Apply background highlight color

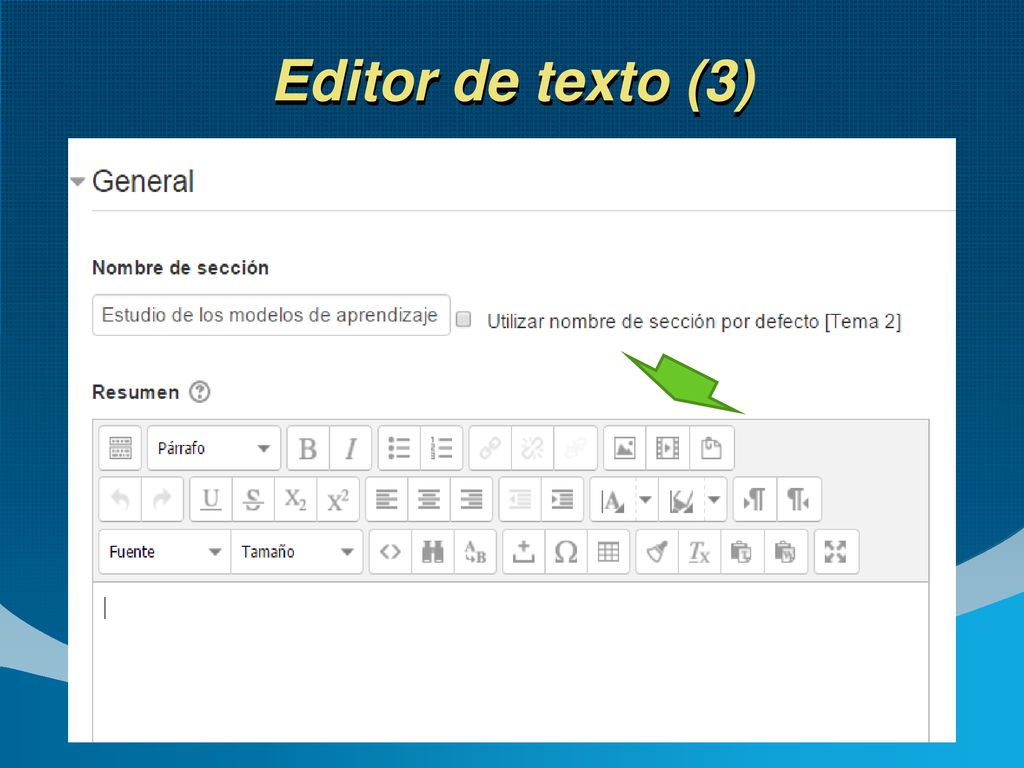[682, 500]
